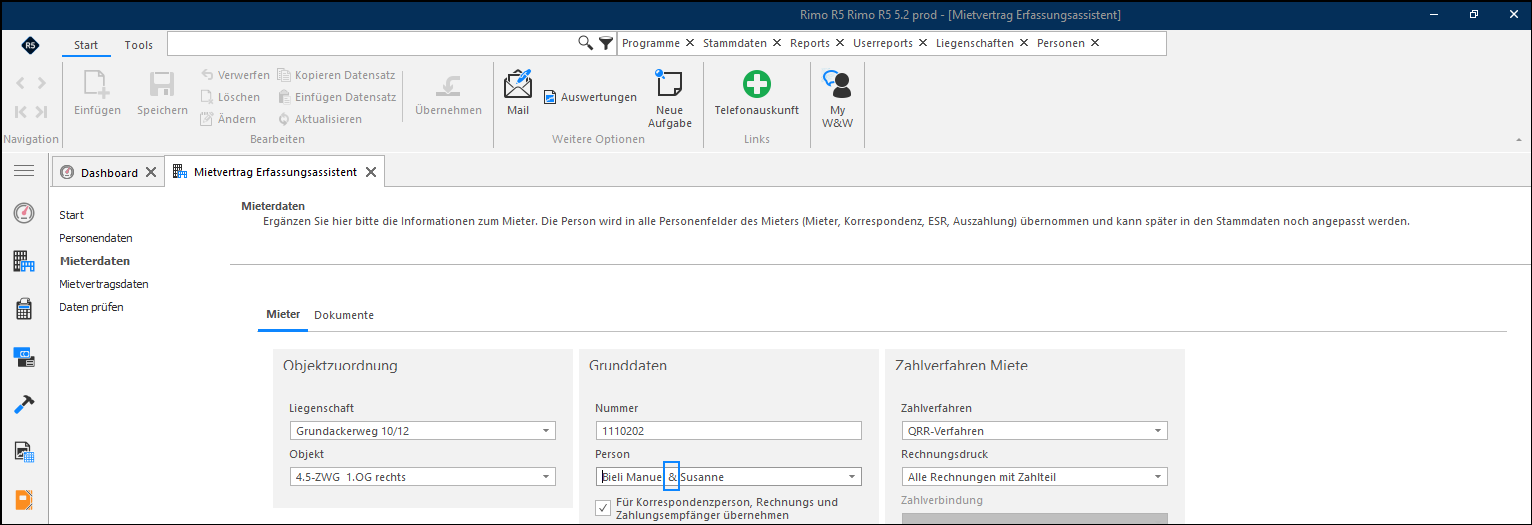
Task: Open the document table sidebar icon
Action: pos(24,451)
